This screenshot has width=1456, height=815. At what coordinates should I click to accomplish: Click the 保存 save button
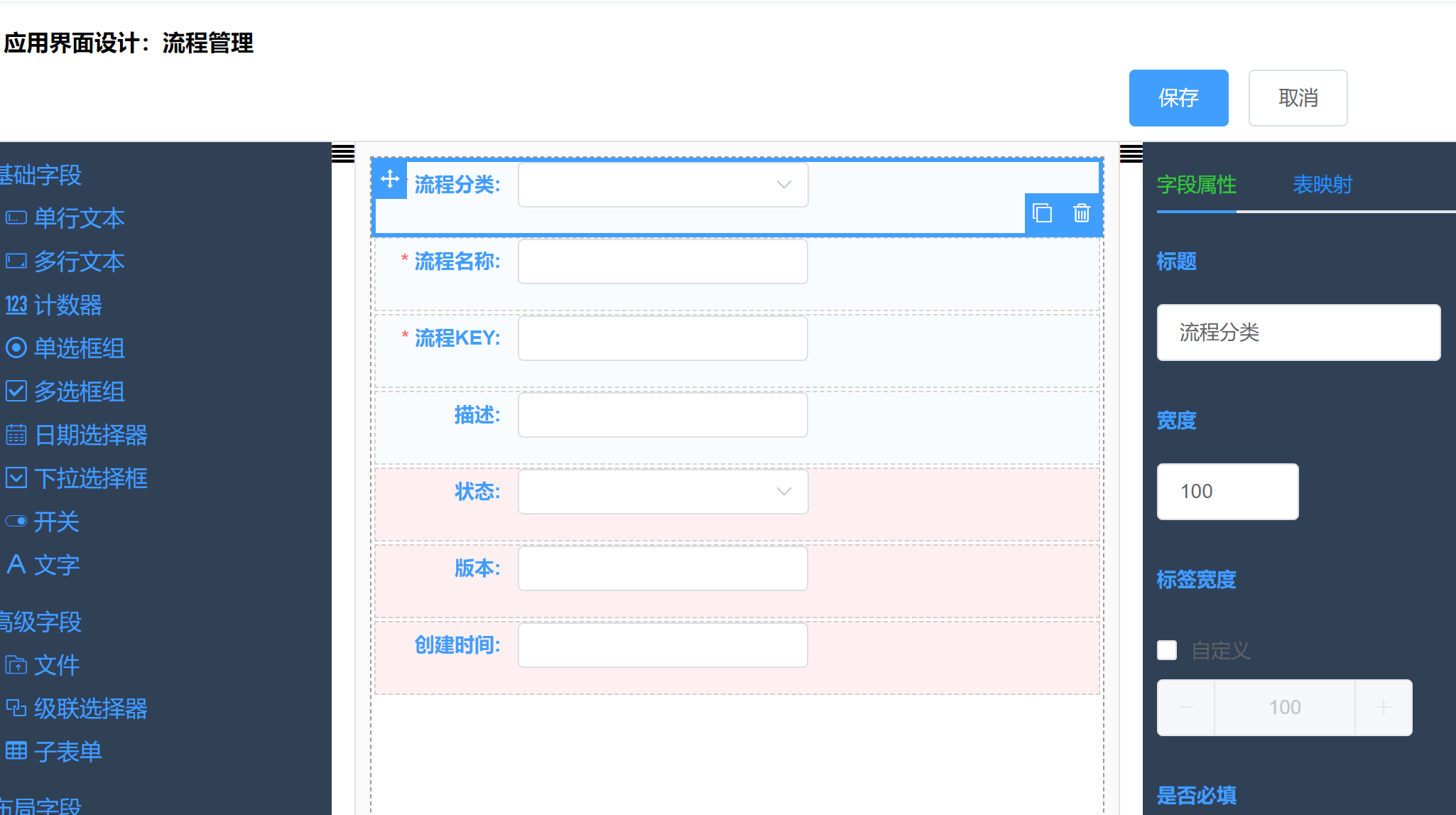(x=1178, y=98)
